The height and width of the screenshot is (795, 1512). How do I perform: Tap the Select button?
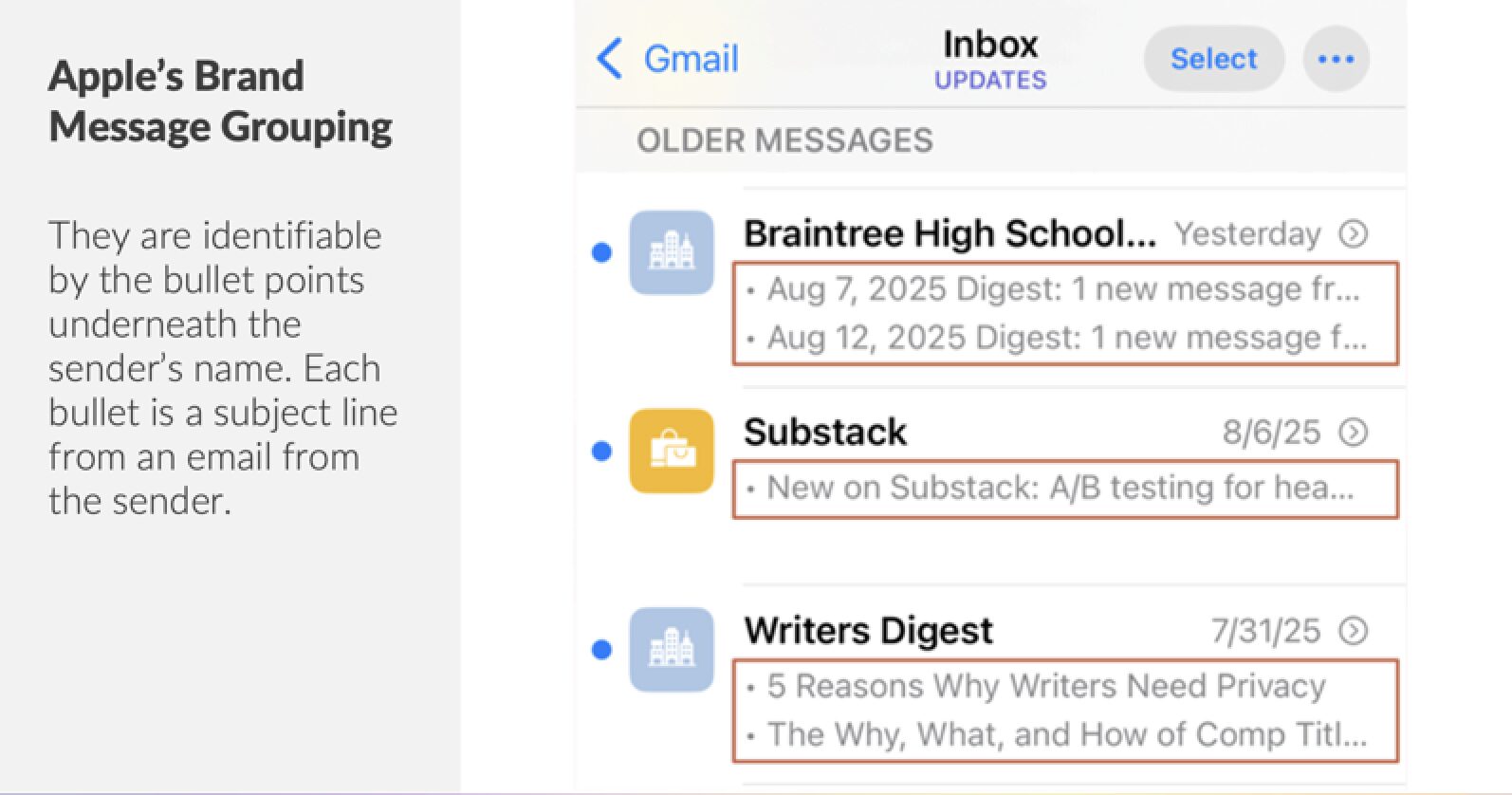(1213, 59)
